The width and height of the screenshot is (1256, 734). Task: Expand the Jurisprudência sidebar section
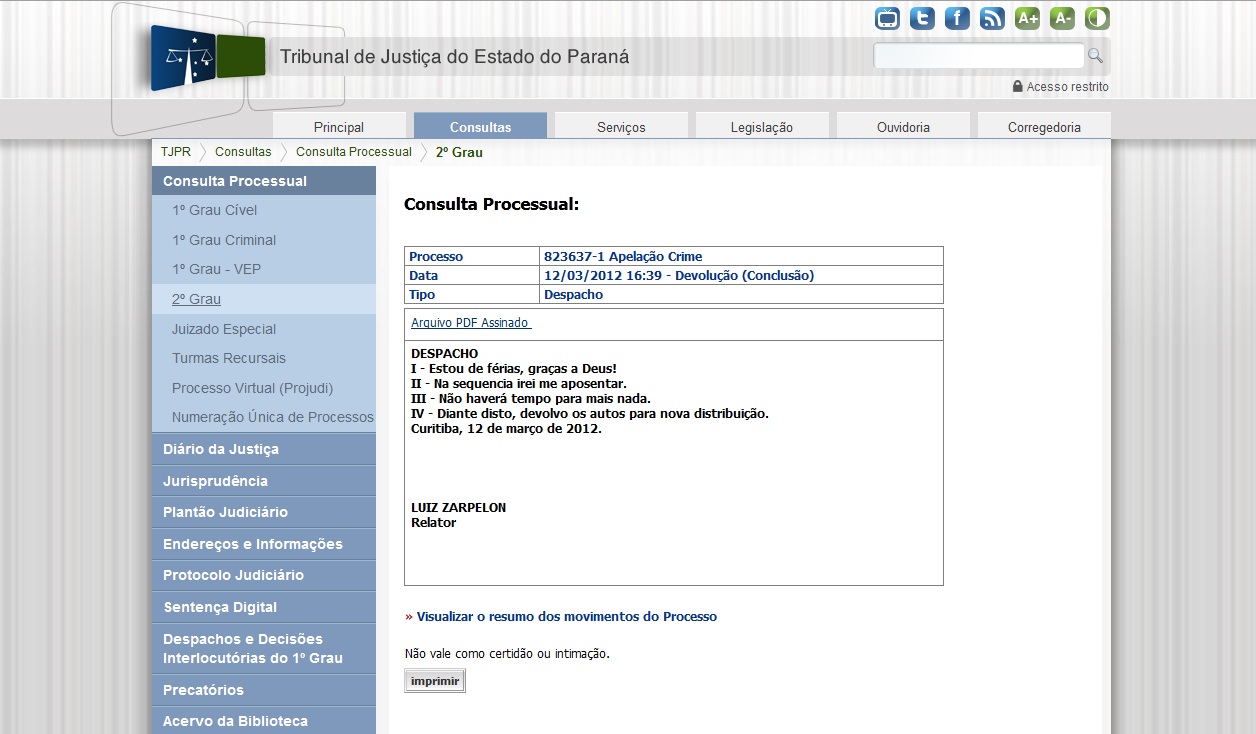coord(215,481)
